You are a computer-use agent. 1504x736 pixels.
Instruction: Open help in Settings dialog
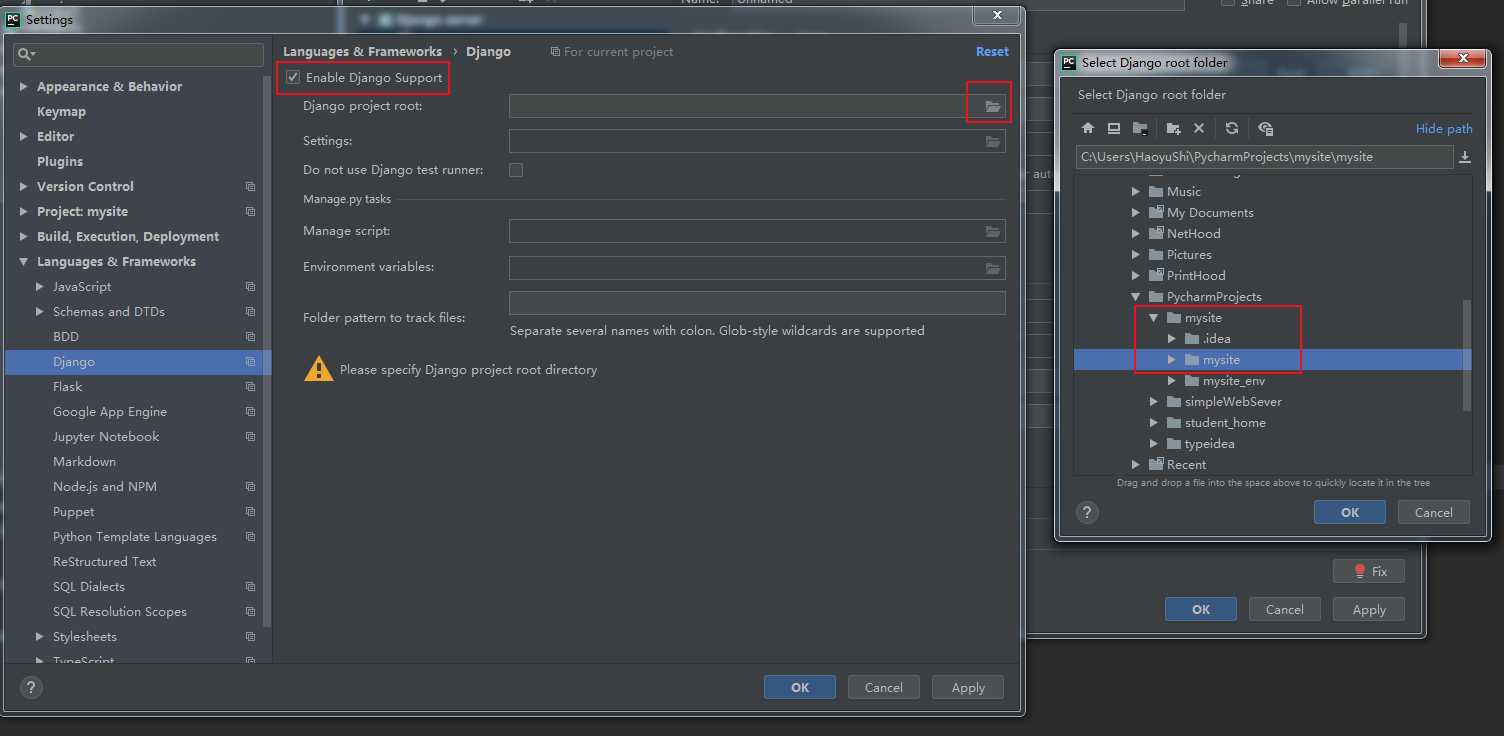(31, 687)
